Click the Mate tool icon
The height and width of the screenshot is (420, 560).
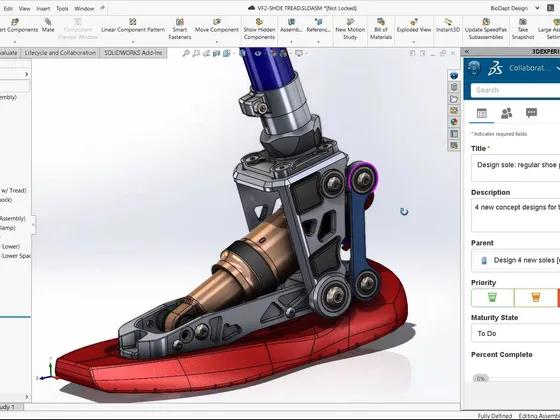point(48,22)
